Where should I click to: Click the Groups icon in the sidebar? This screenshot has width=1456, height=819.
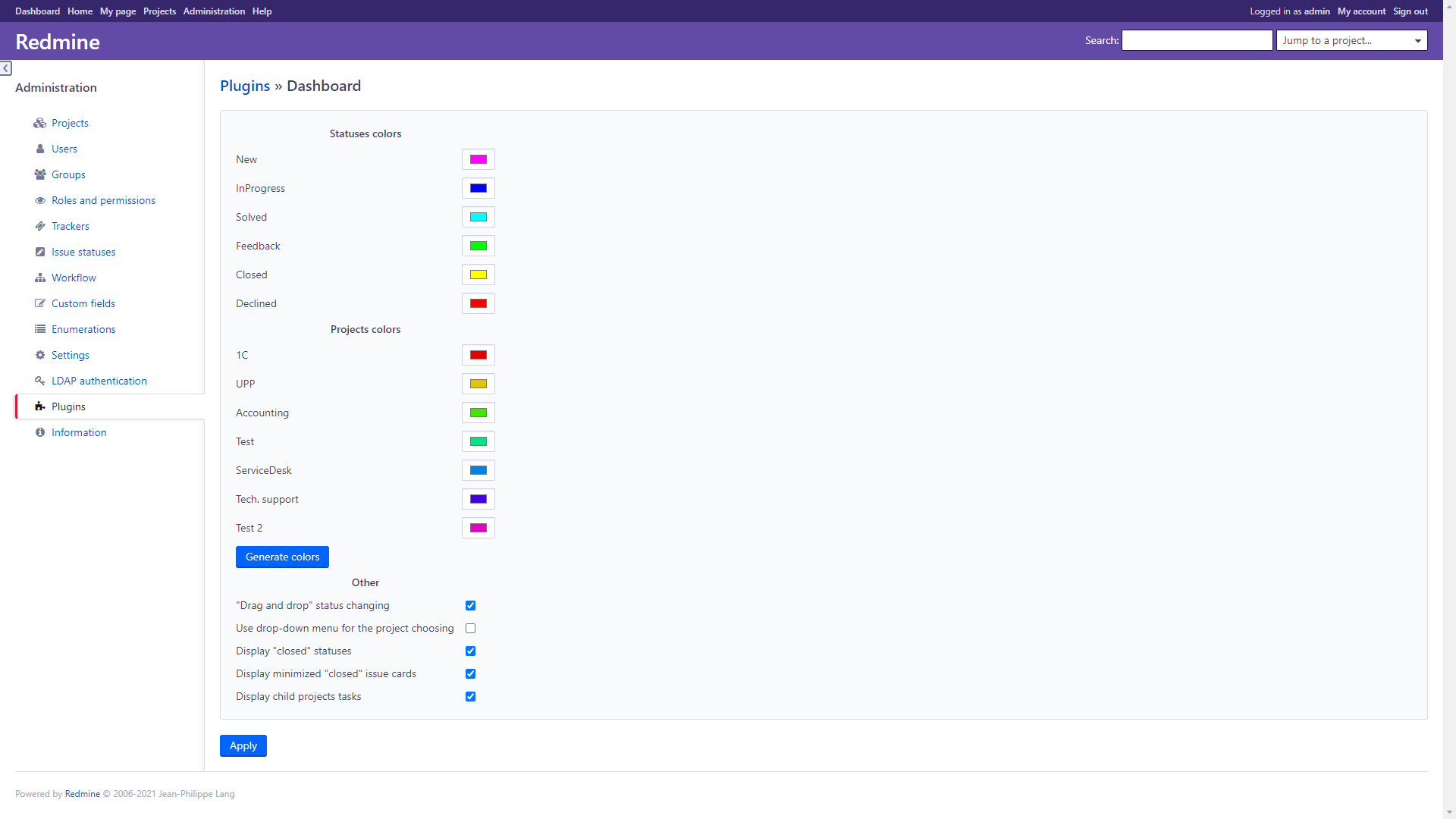point(40,174)
